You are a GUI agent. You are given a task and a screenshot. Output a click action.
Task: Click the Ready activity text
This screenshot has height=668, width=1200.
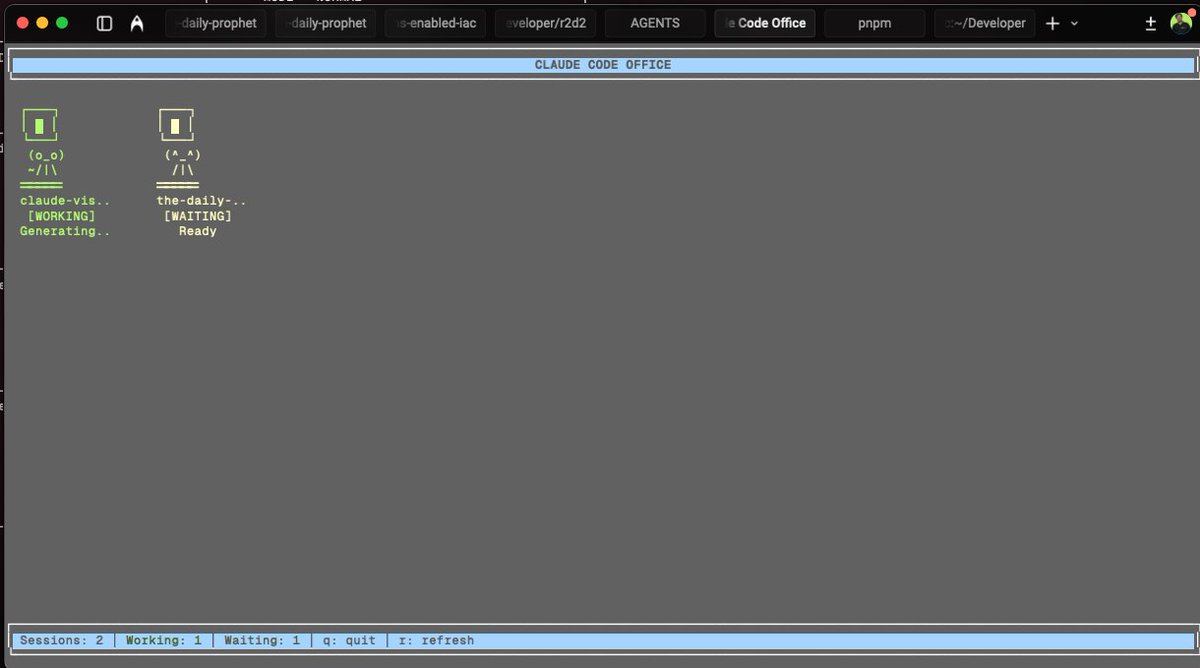[198, 231]
